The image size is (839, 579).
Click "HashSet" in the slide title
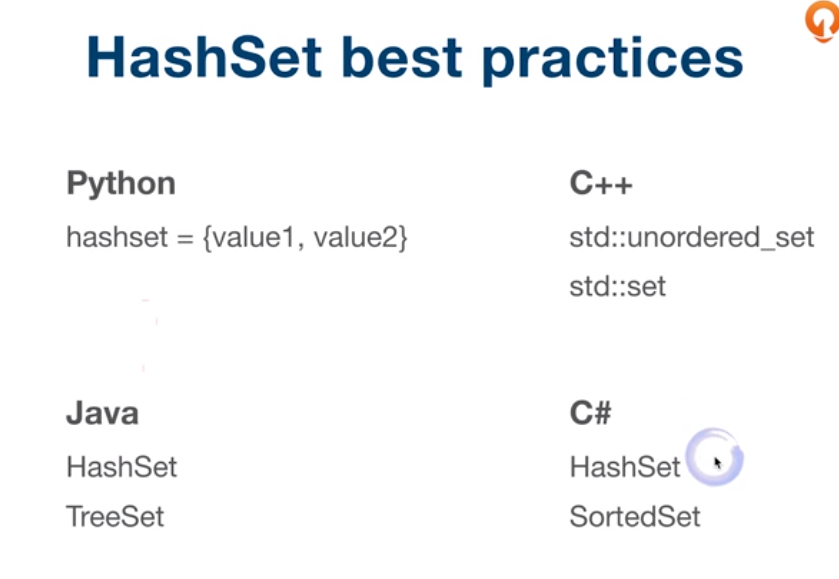[x=205, y=59]
